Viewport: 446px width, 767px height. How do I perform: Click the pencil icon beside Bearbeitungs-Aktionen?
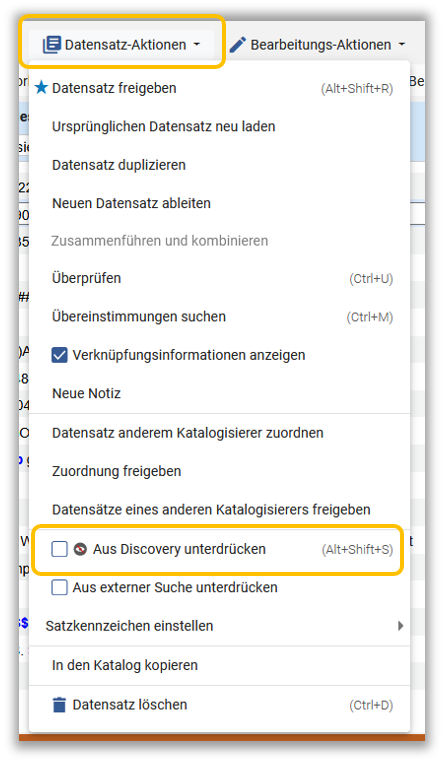point(238,45)
